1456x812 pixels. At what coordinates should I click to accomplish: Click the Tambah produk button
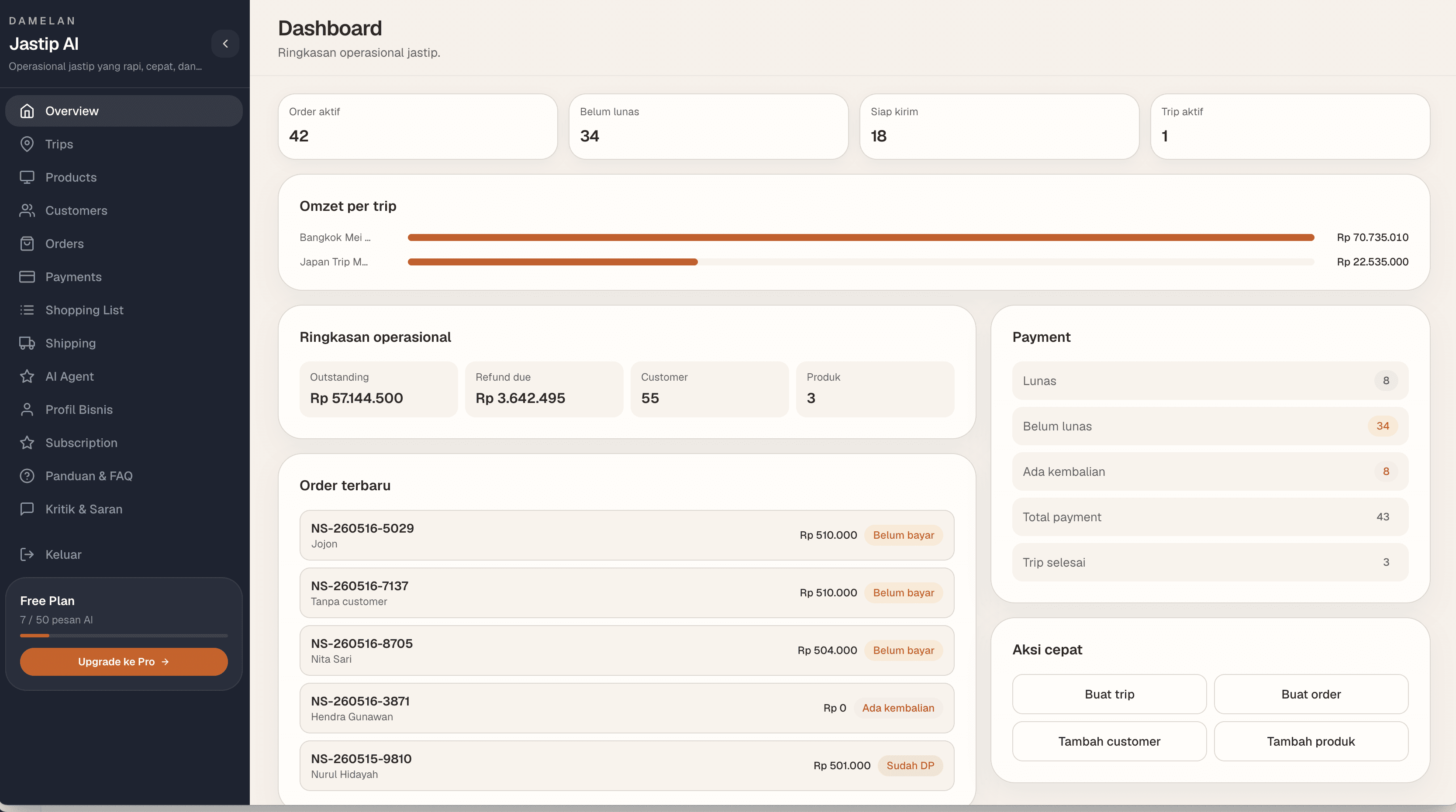[1311, 741]
